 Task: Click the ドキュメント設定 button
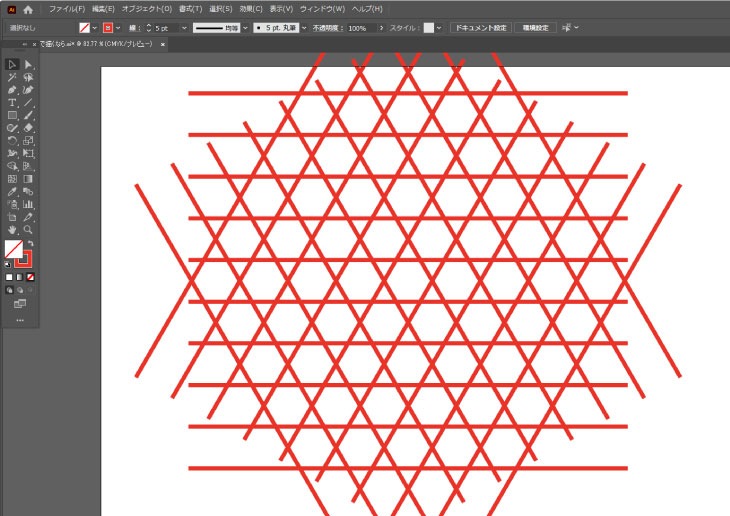click(x=480, y=28)
